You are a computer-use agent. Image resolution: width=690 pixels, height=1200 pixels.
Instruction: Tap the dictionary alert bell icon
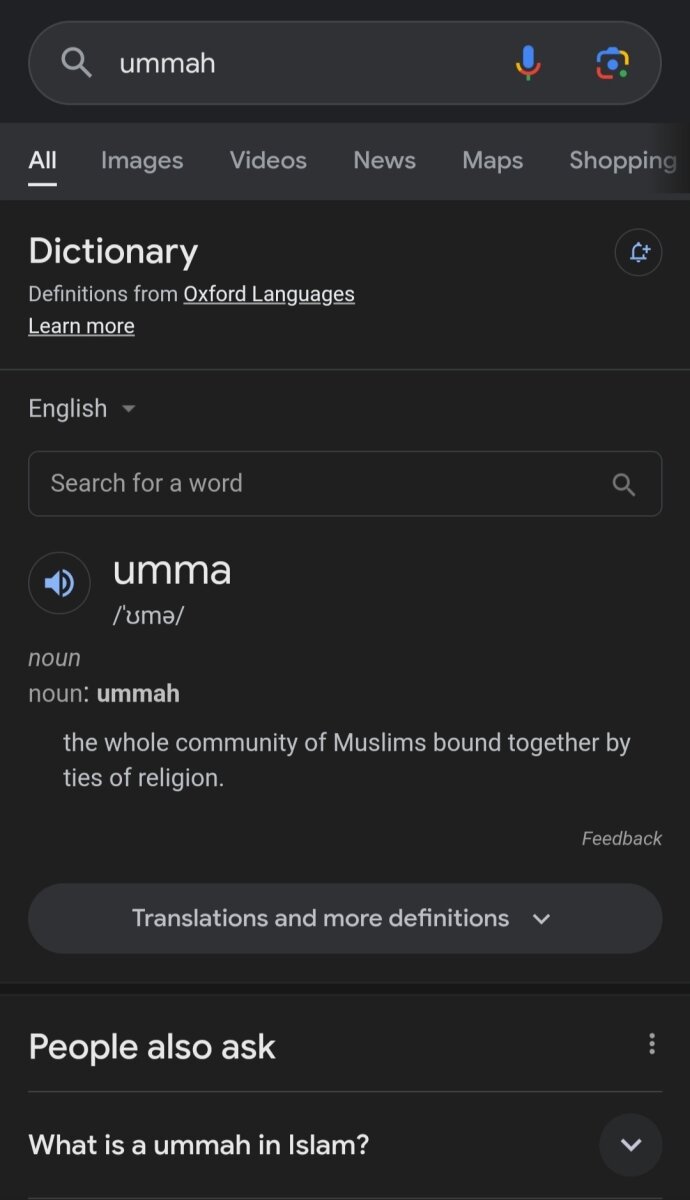tap(638, 252)
